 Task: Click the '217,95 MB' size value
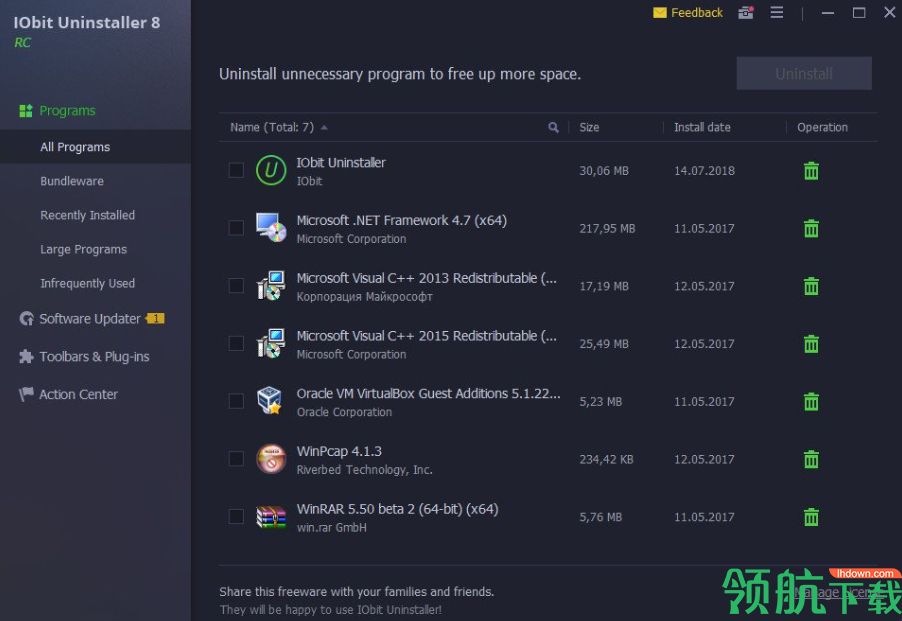click(x=607, y=228)
